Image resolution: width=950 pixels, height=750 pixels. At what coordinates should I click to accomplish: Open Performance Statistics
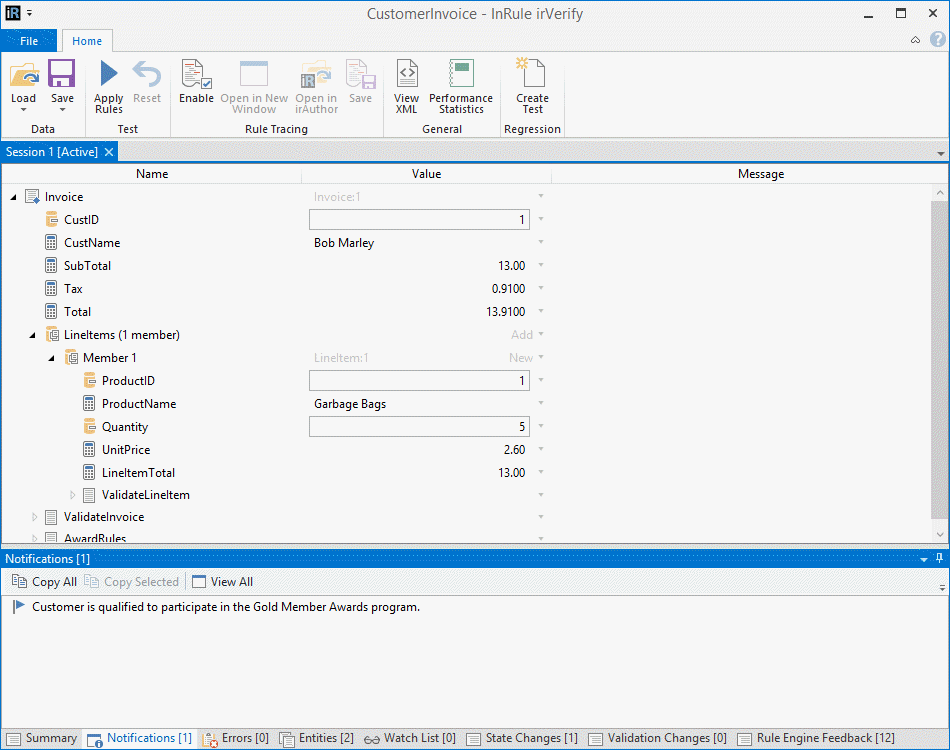click(x=461, y=74)
